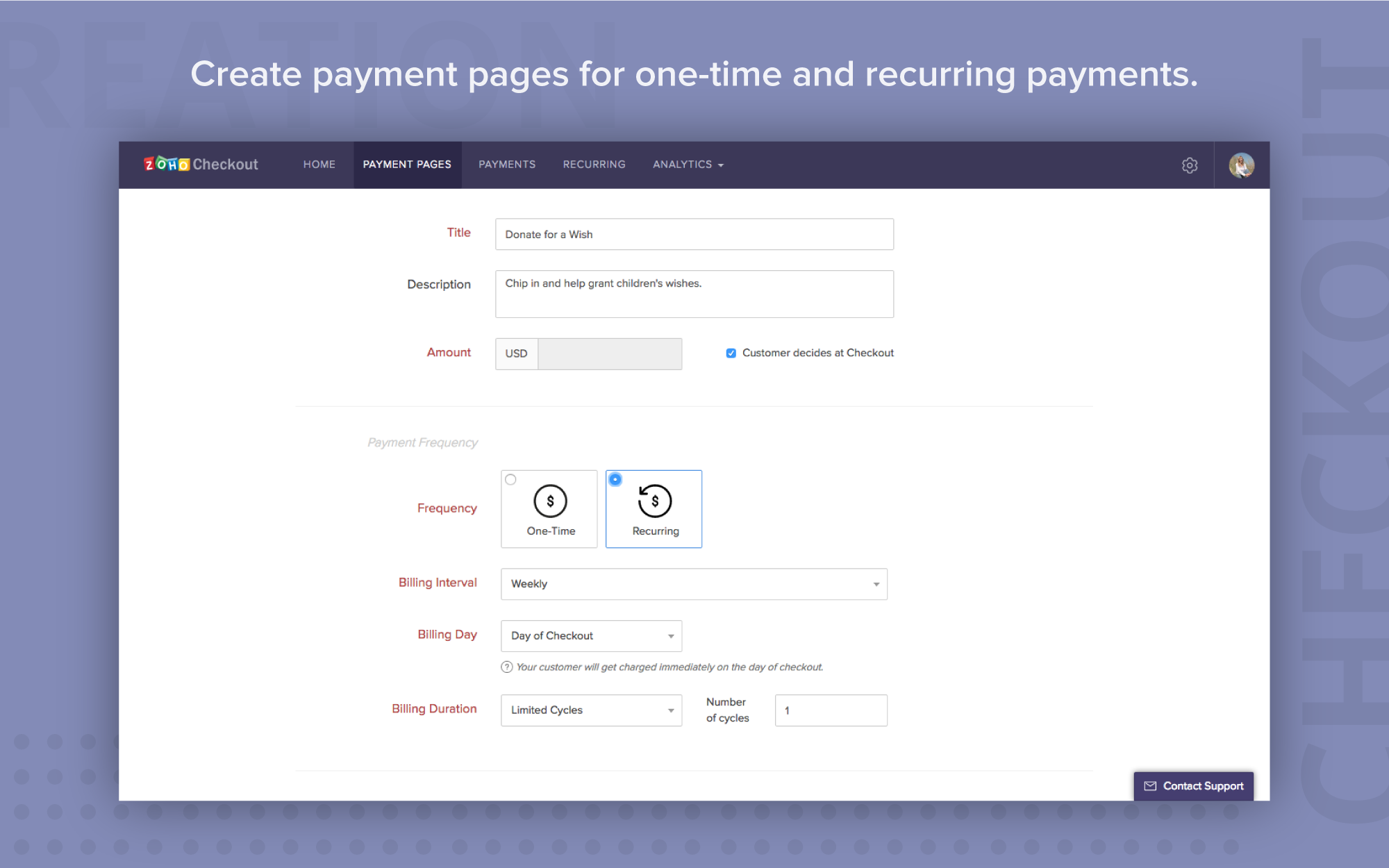Open the settings gear icon
1389x868 pixels.
click(1190, 165)
